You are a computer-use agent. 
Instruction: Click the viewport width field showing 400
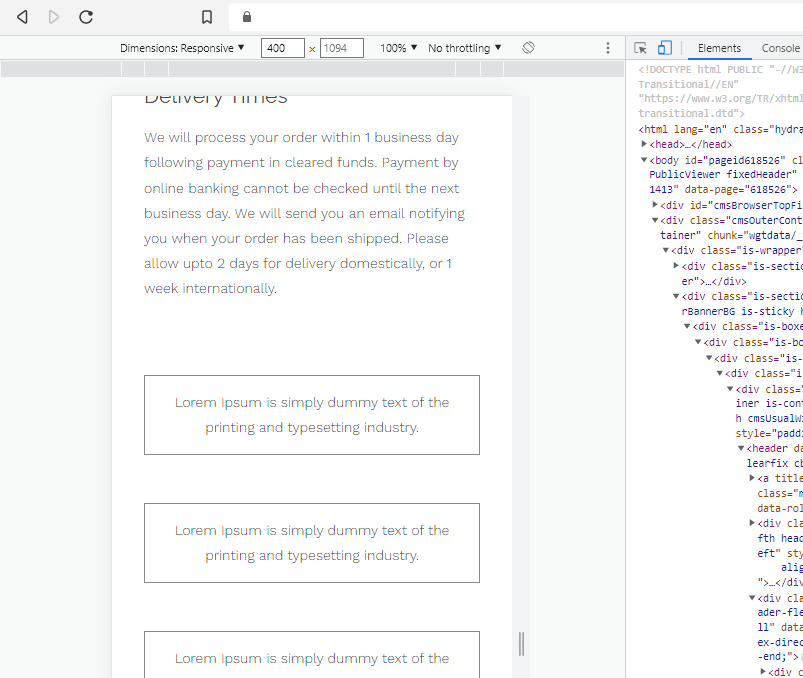click(x=283, y=48)
